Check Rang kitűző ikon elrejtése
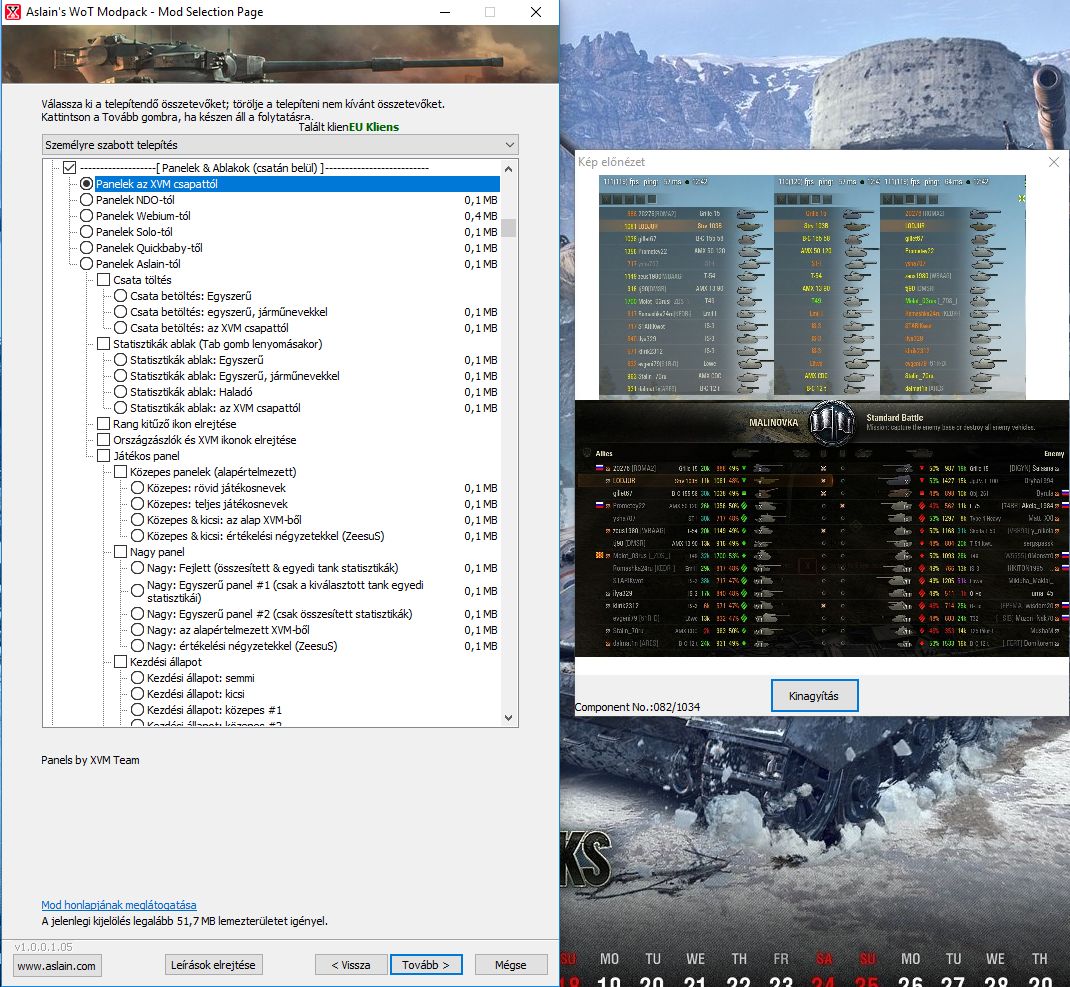 104,424
